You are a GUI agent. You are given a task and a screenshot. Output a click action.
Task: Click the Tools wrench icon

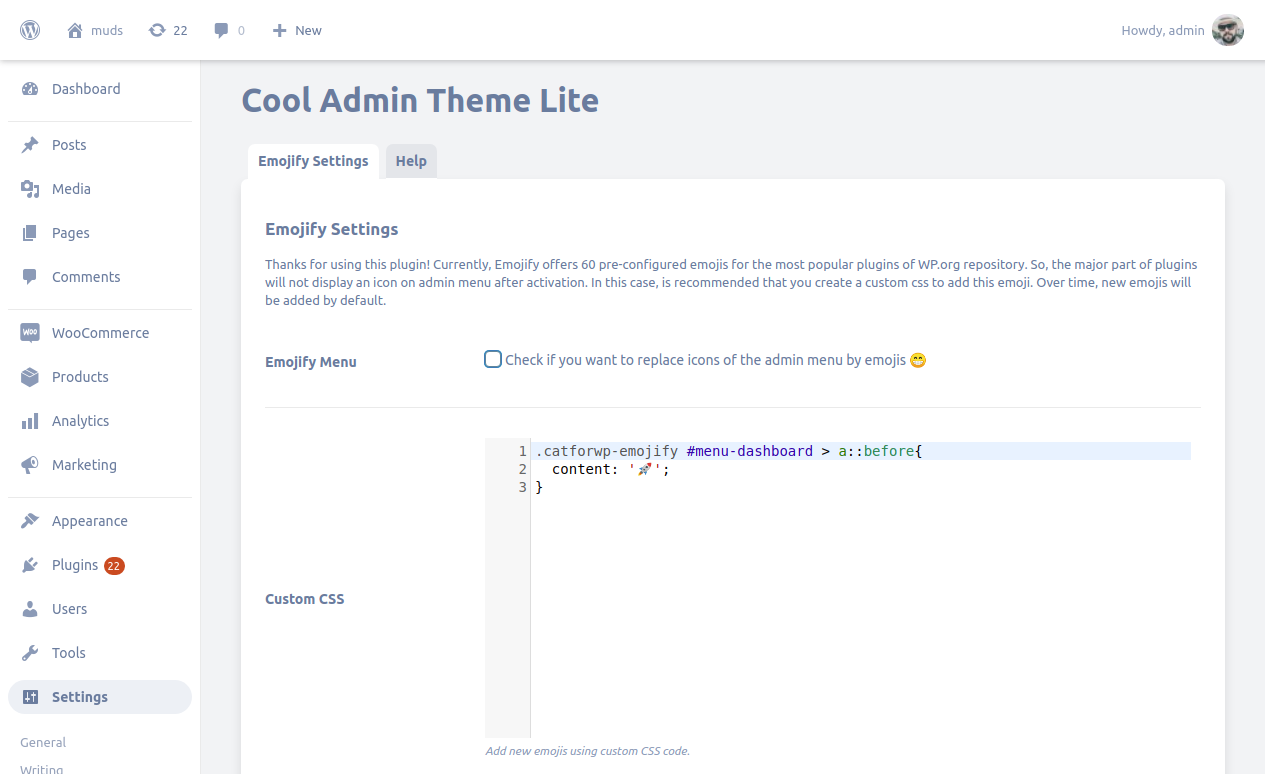30,653
